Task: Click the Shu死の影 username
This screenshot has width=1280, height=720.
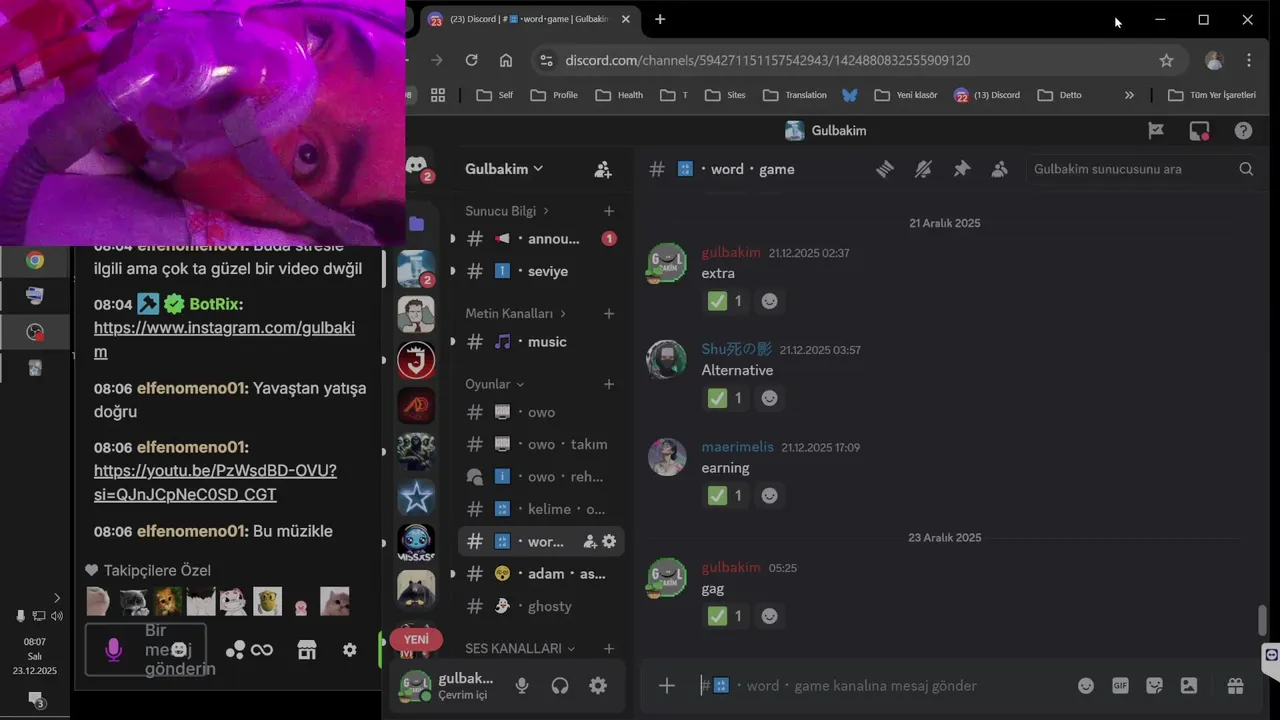Action: (737, 349)
